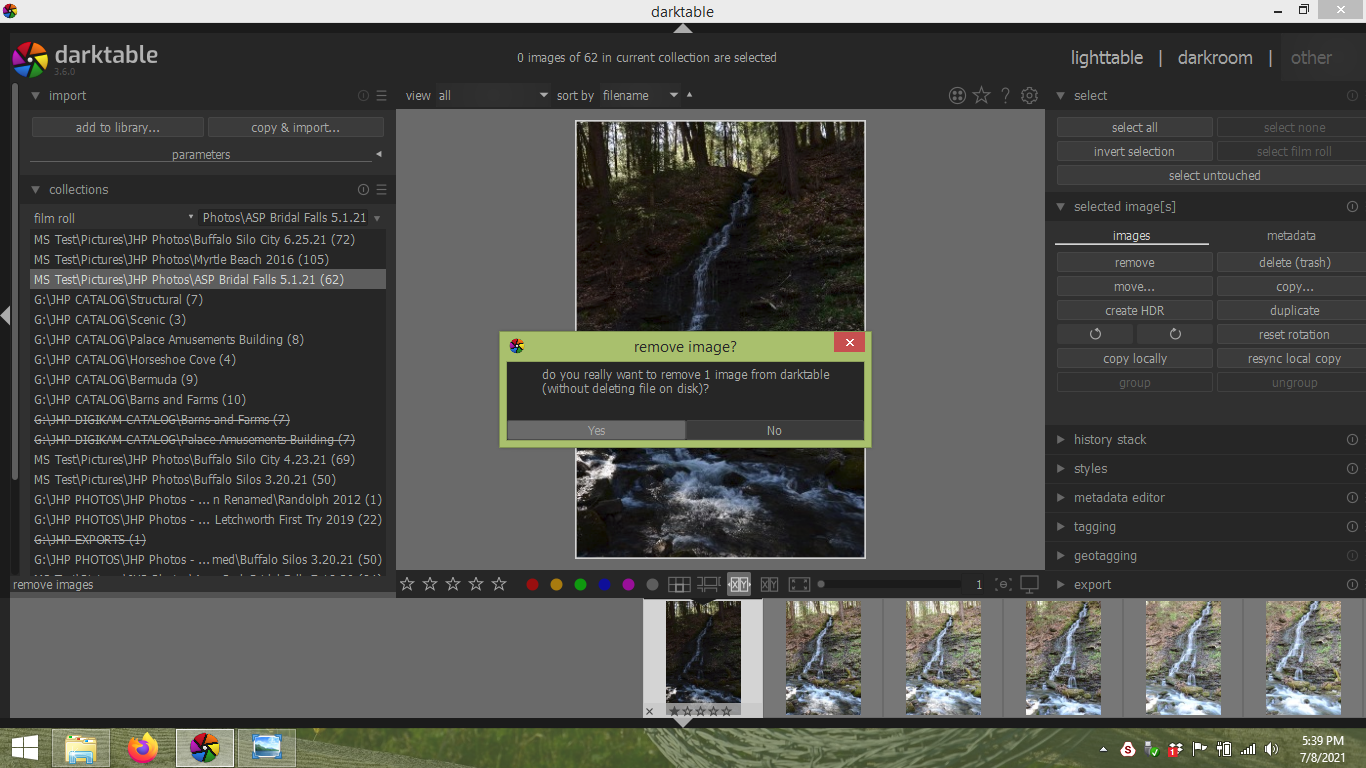Viewport: 1366px width, 768px height.
Task: Confirm removal with Yes button
Action: [596, 430]
